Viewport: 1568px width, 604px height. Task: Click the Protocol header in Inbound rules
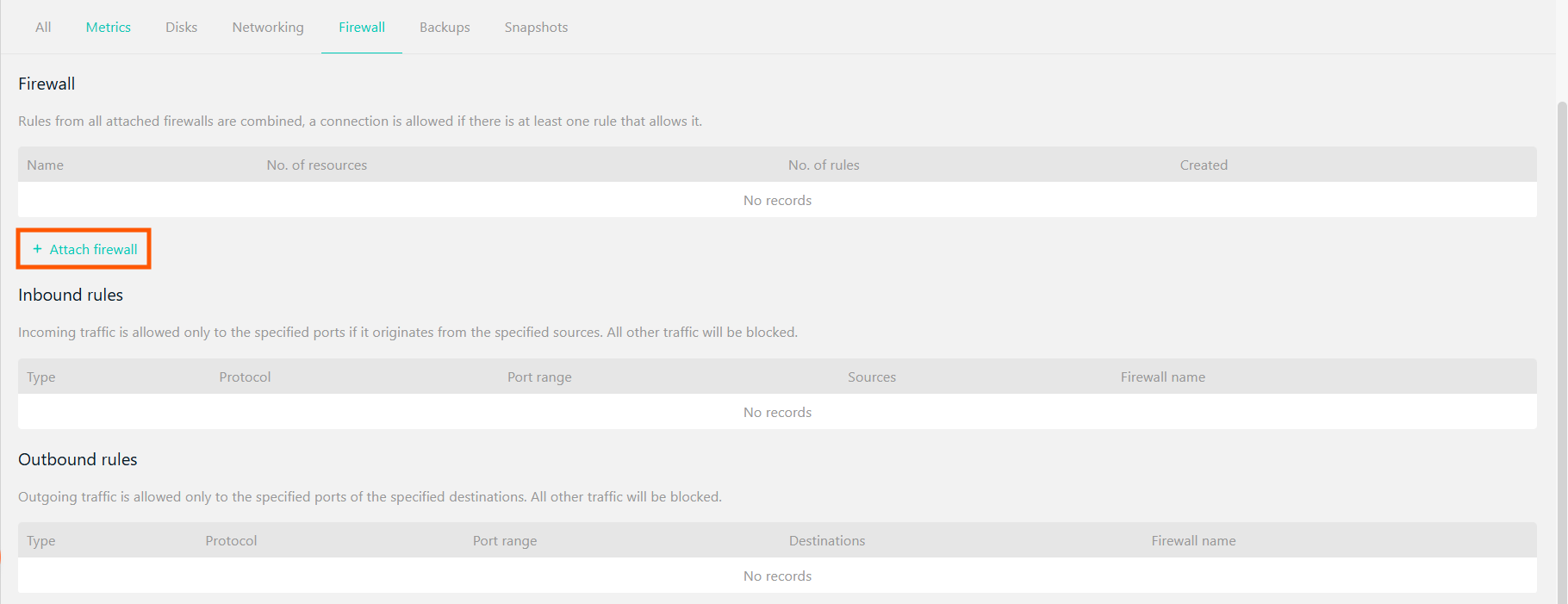tap(245, 377)
